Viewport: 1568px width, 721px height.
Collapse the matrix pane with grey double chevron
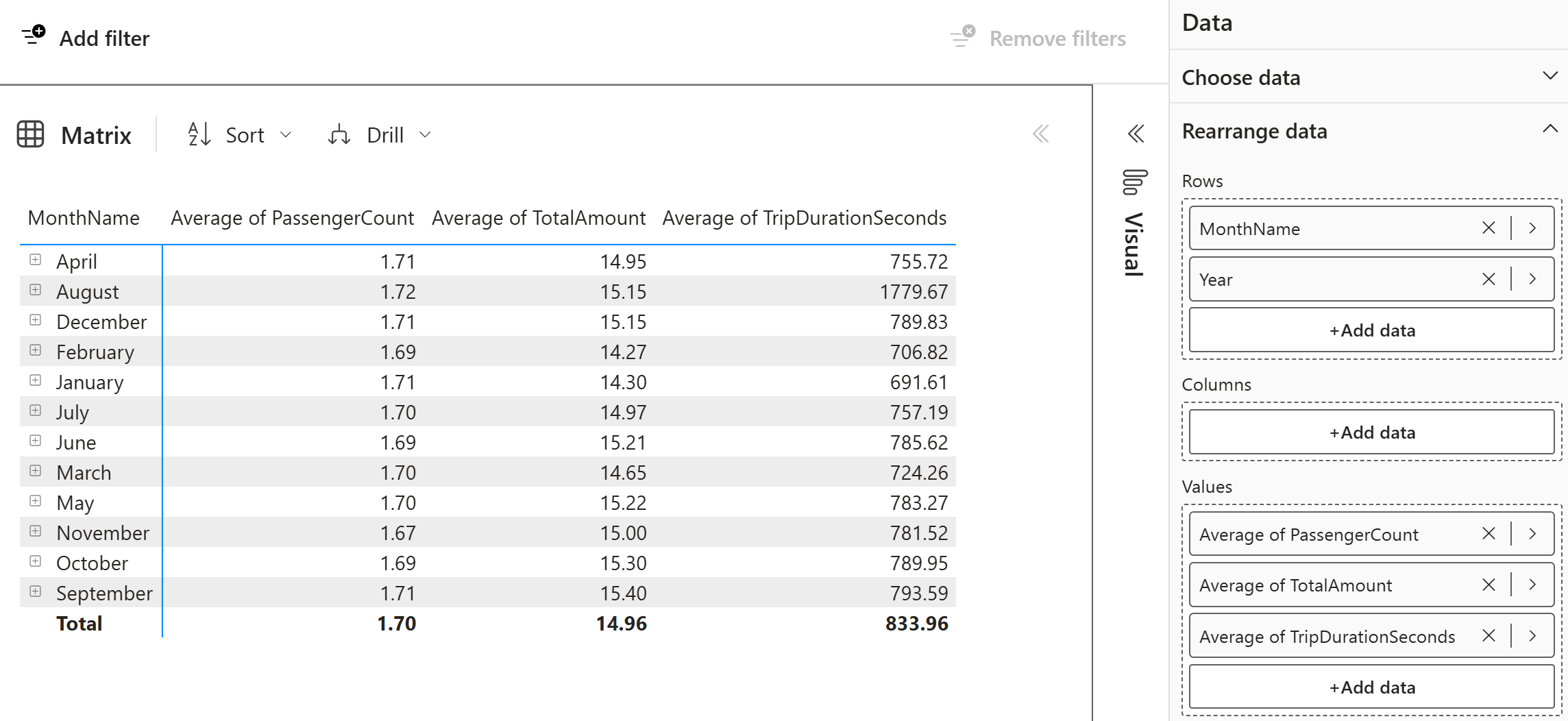pyautogui.click(x=1041, y=134)
